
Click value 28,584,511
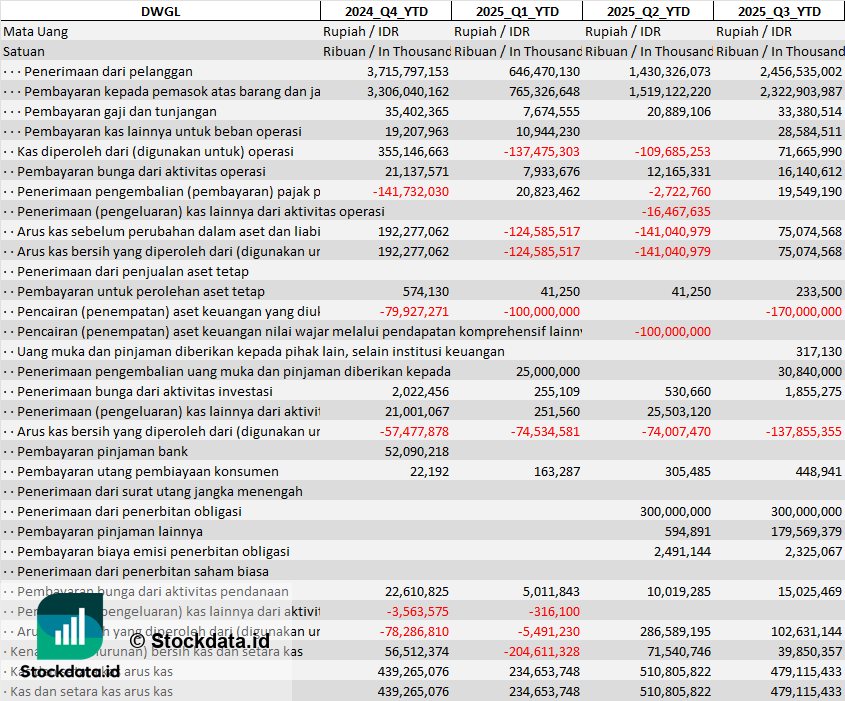click(810, 131)
